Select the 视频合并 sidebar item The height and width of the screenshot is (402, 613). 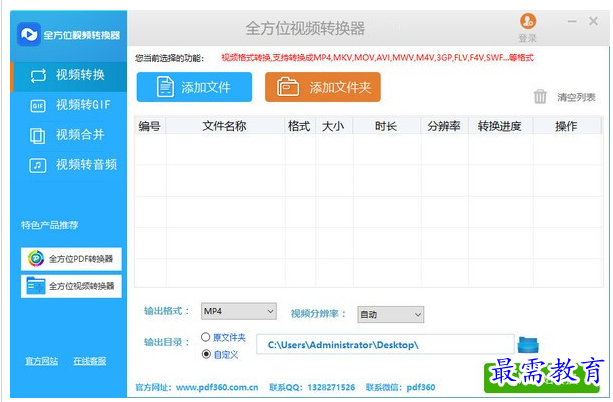69,135
